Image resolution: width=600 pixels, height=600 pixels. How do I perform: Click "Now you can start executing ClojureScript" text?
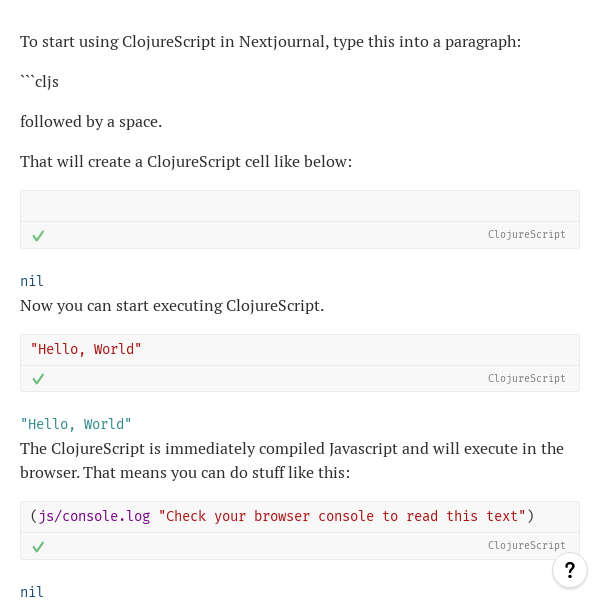(172, 306)
